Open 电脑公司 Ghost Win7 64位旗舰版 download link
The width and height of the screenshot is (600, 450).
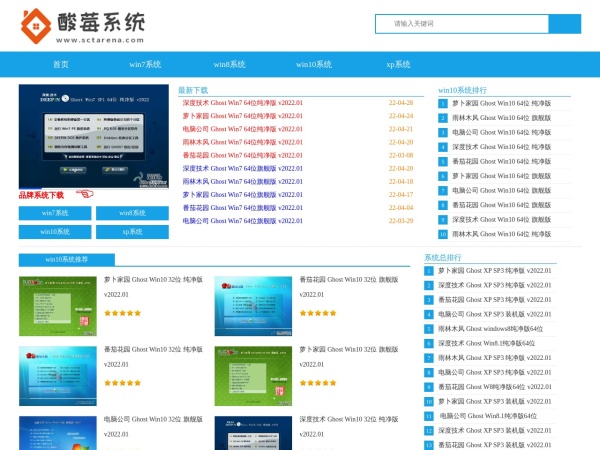click(243, 221)
